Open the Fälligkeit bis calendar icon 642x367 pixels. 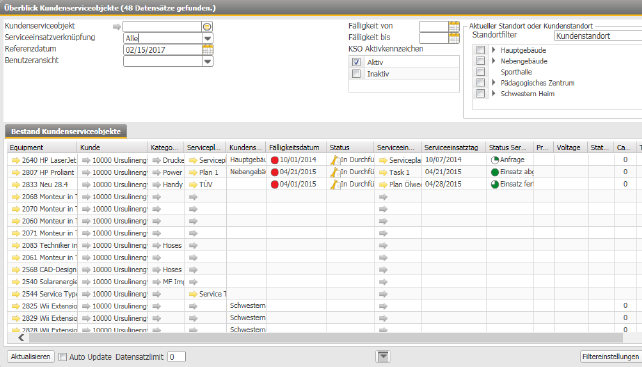click(x=454, y=38)
